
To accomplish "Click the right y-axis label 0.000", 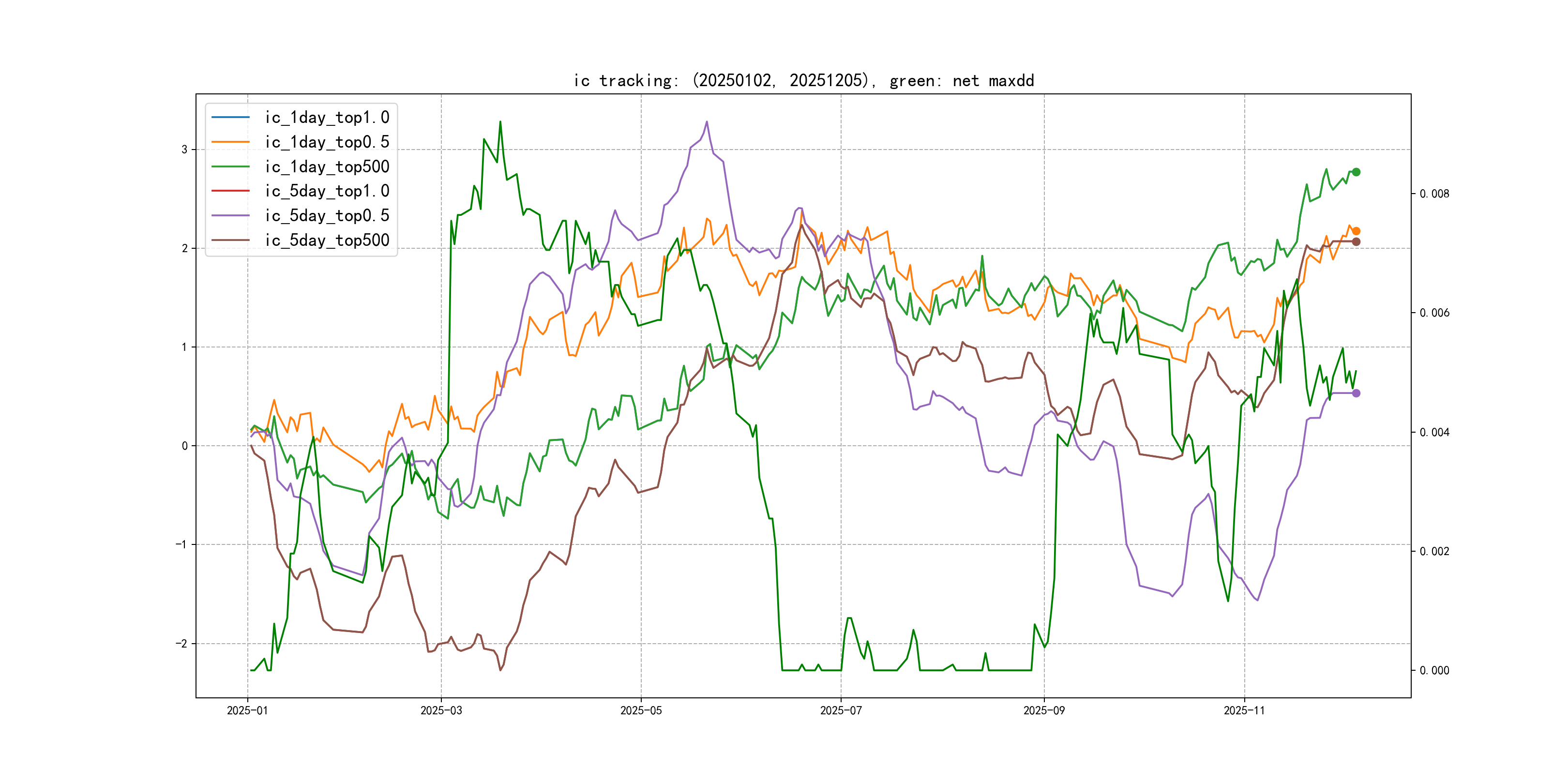I will coord(1434,670).
